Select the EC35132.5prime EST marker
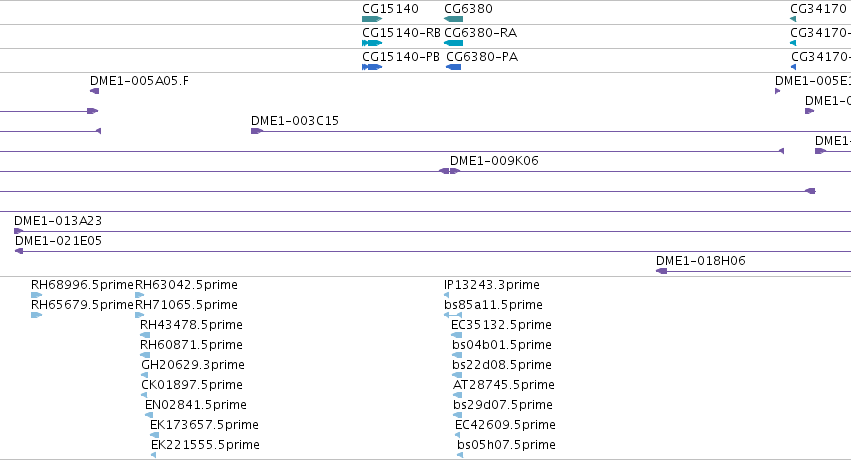Viewport: 851px width, 460px height. 456,335
